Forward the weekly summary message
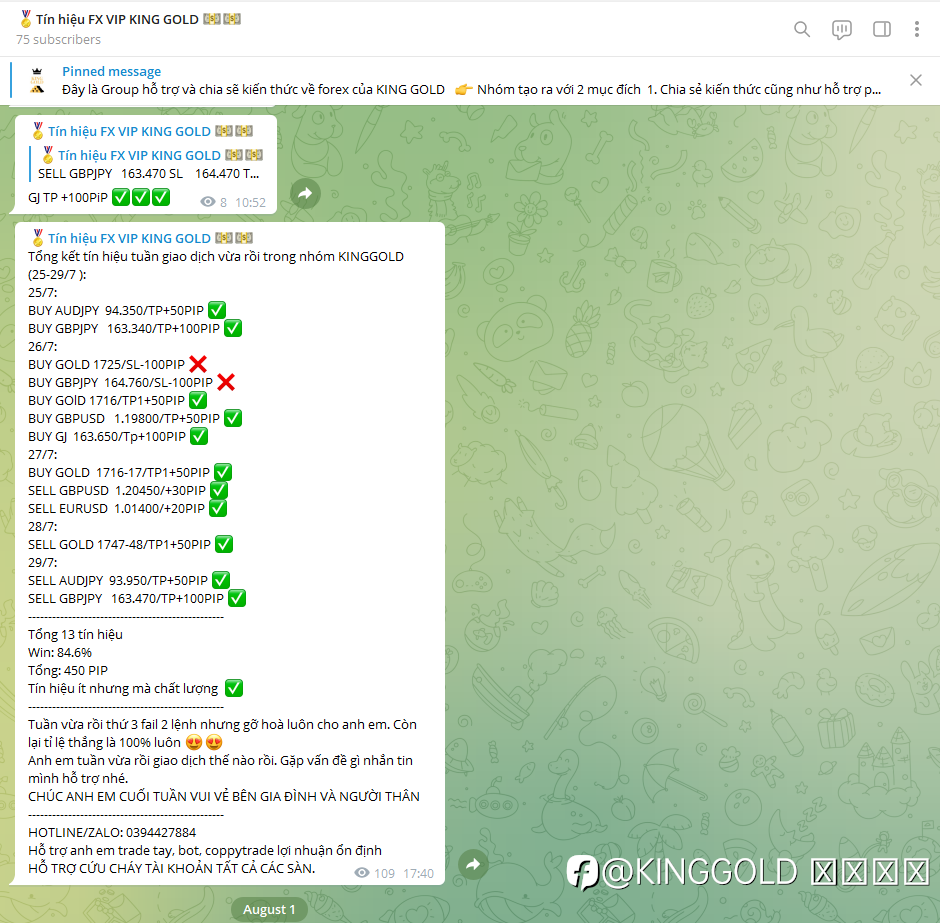This screenshot has height=923, width=940. 473,864
